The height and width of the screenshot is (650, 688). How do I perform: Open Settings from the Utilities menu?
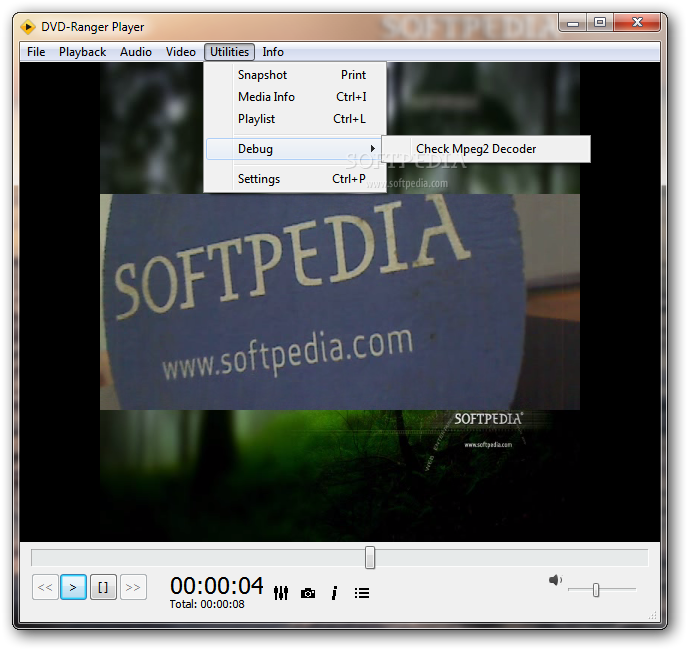tap(296, 179)
